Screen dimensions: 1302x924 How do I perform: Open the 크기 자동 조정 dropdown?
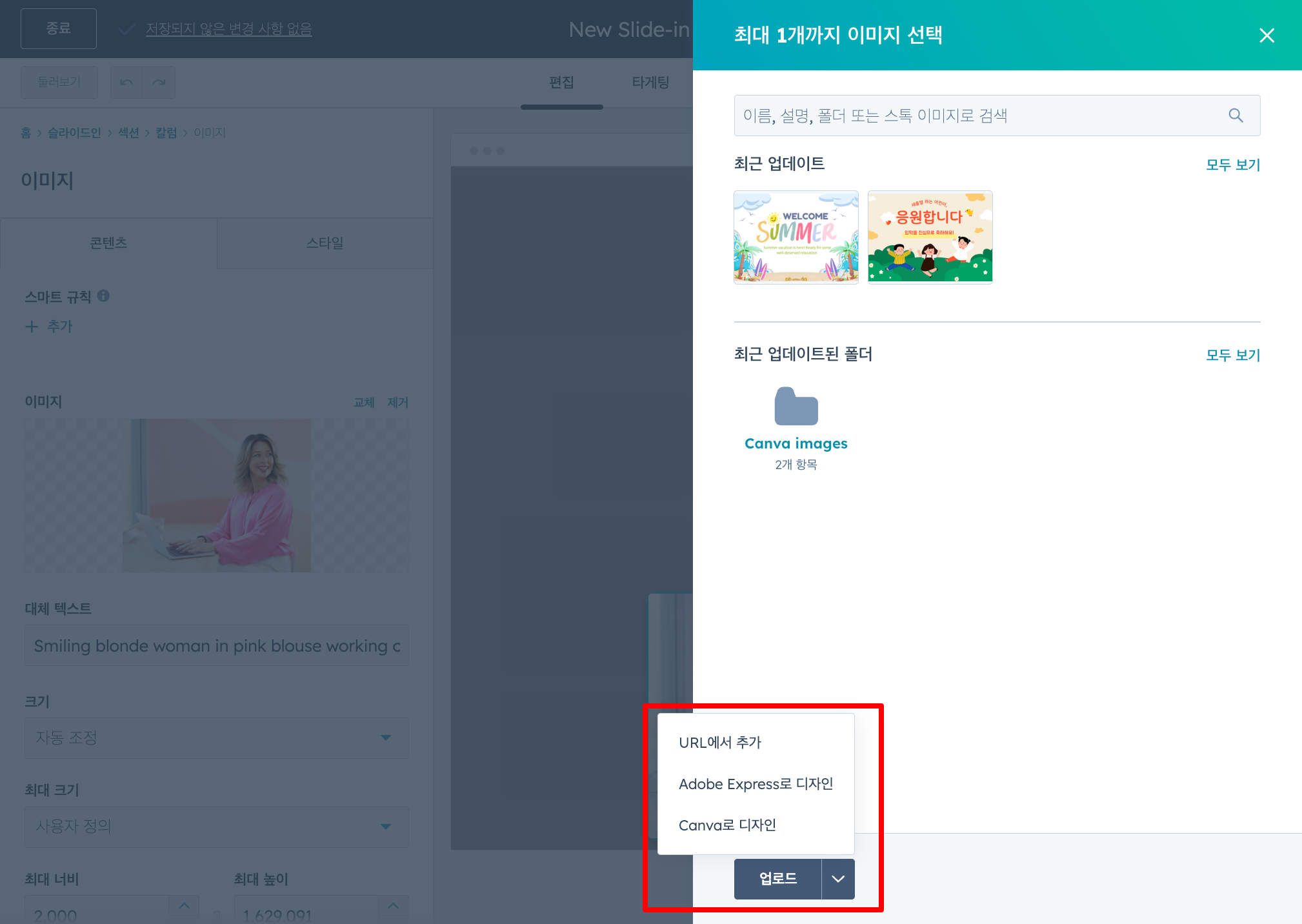pyautogui.click(x=217, y=738)
